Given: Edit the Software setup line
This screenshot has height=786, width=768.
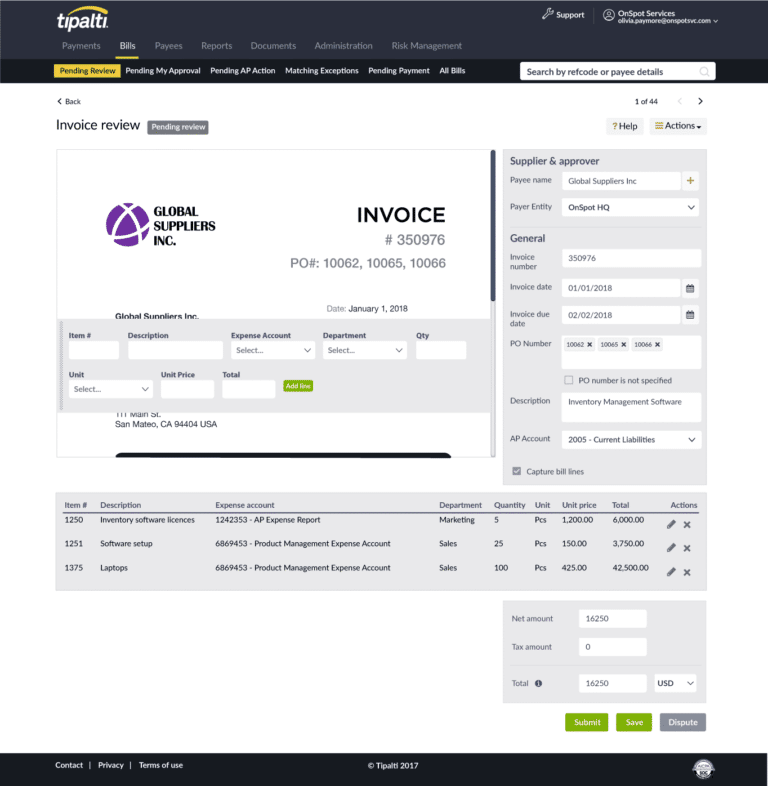Looking at the screenshot, I should click(671, 548).
